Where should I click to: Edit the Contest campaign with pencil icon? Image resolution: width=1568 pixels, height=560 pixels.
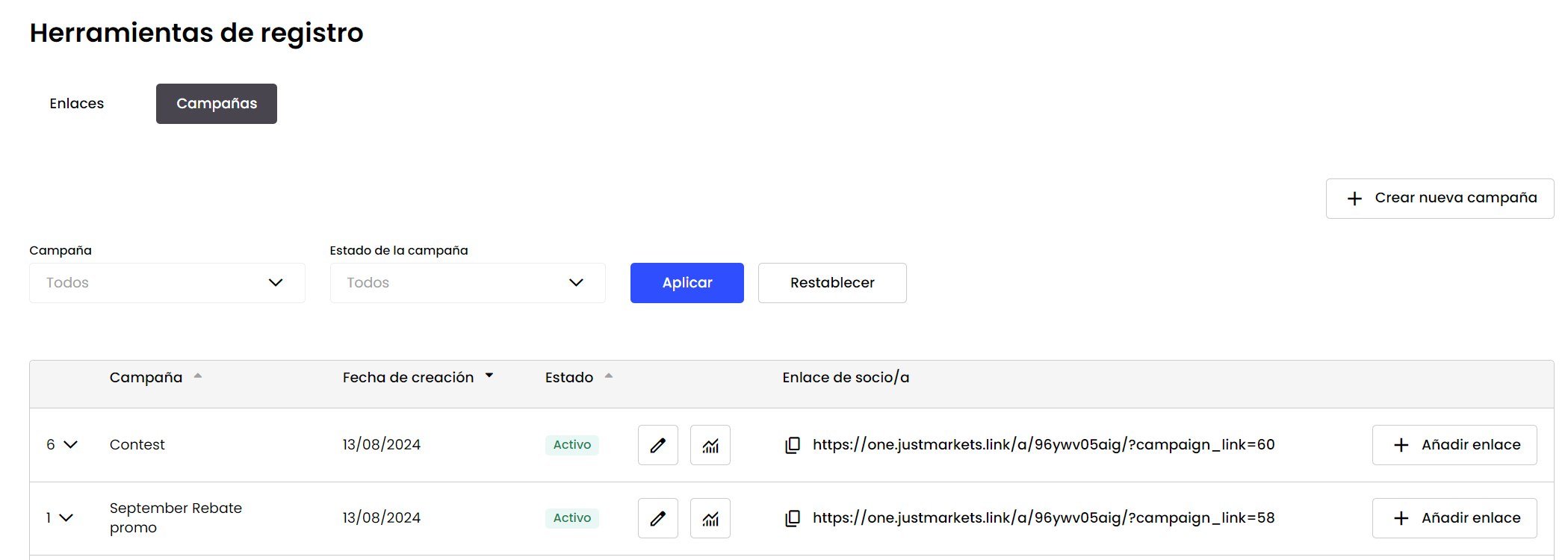657,445
